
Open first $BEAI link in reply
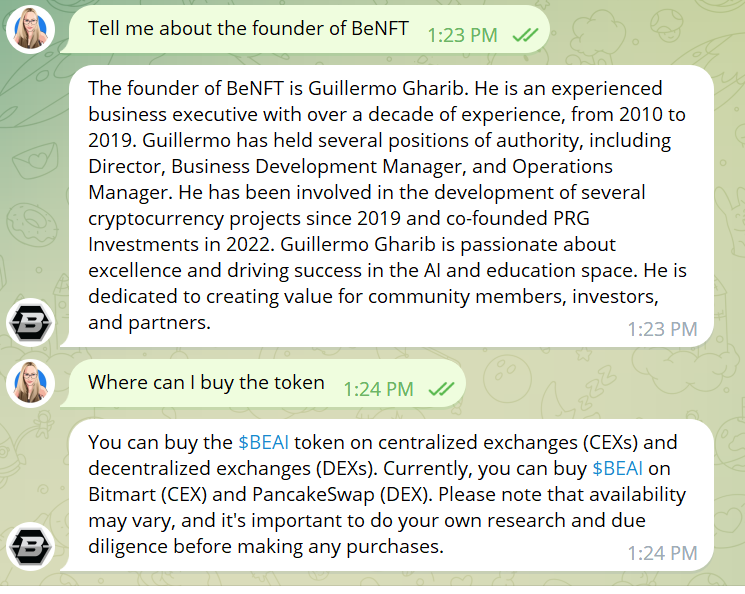coord(263,442)
